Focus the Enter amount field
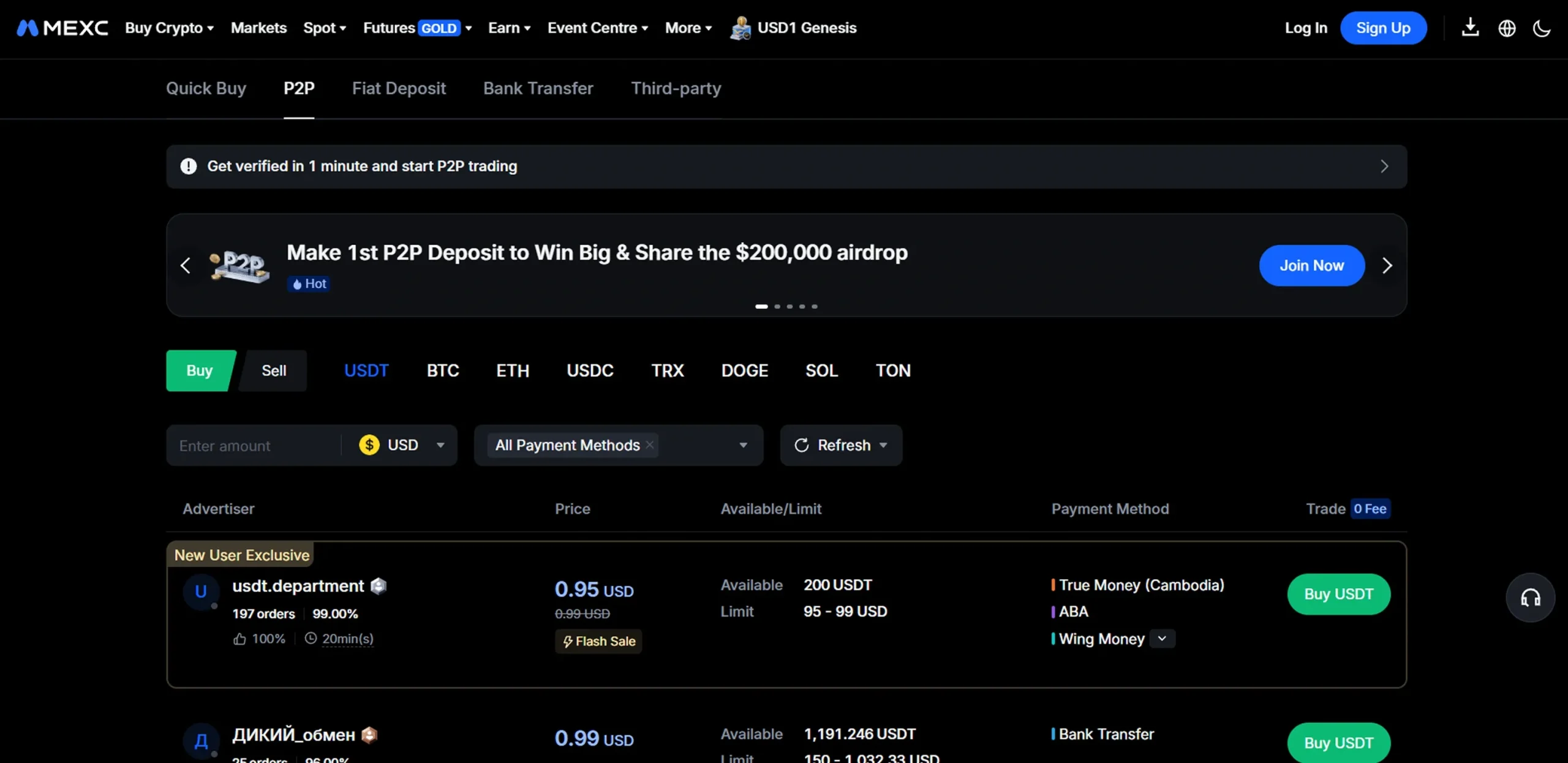The height and width of the screenshot is (763, 1568). pos(253,446)
